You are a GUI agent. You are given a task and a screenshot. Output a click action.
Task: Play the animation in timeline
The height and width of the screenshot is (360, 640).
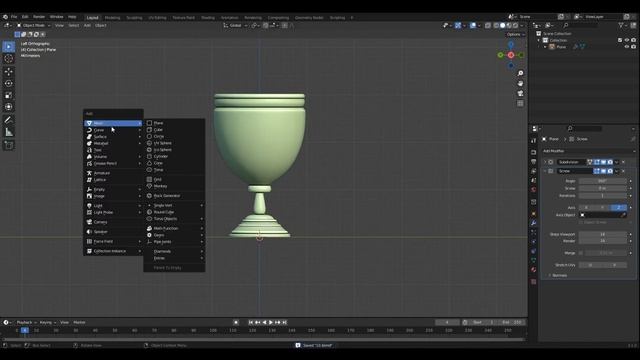point(271,322)
